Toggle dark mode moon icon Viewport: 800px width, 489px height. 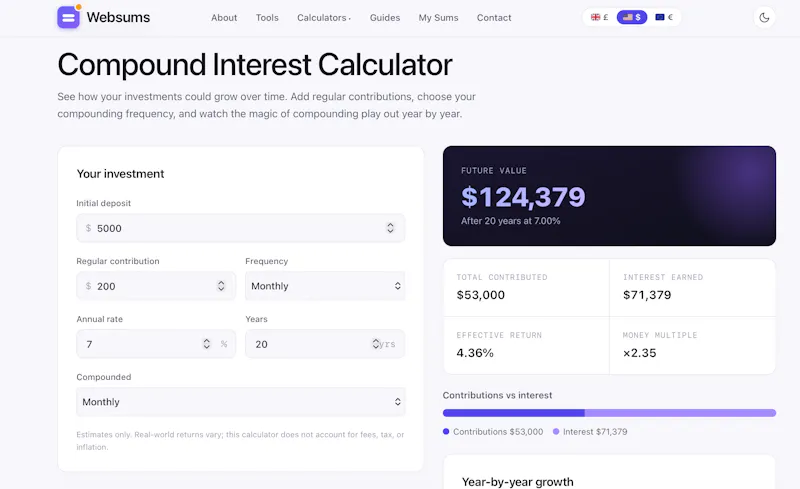[x=764, y=17]
